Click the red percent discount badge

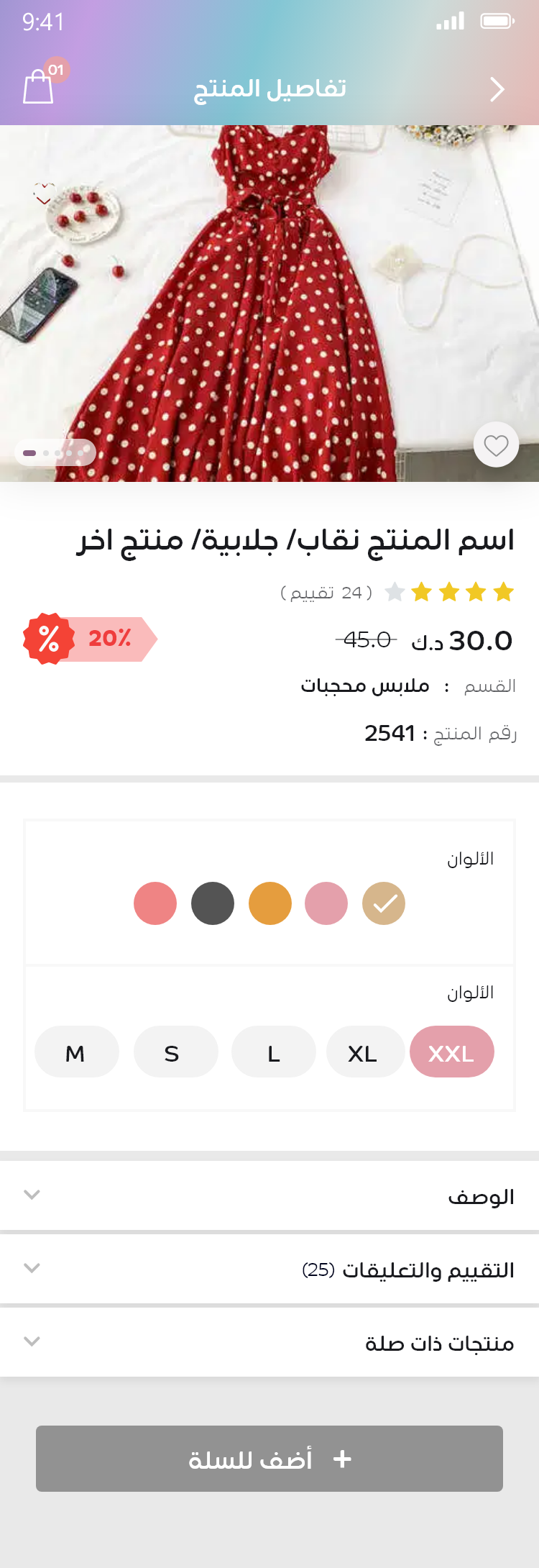pos(49,639)
